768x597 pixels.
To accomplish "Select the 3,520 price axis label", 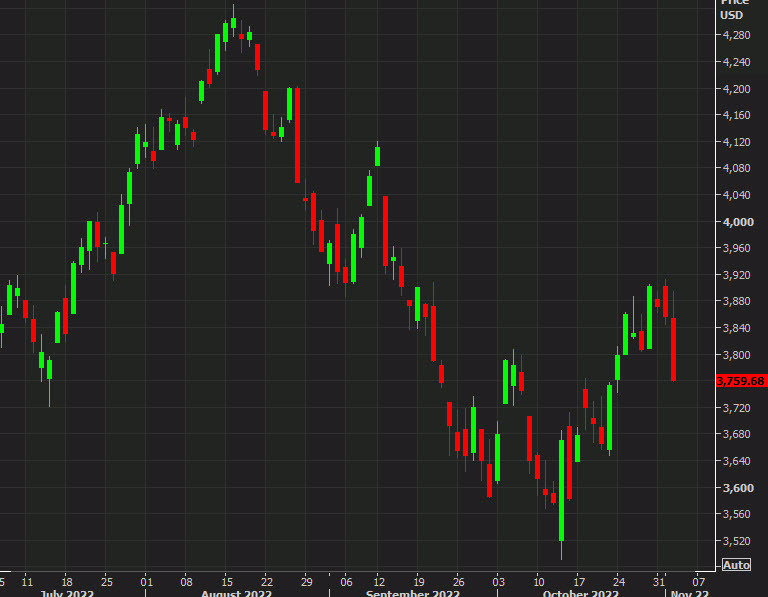I will [x=737, y=541].
